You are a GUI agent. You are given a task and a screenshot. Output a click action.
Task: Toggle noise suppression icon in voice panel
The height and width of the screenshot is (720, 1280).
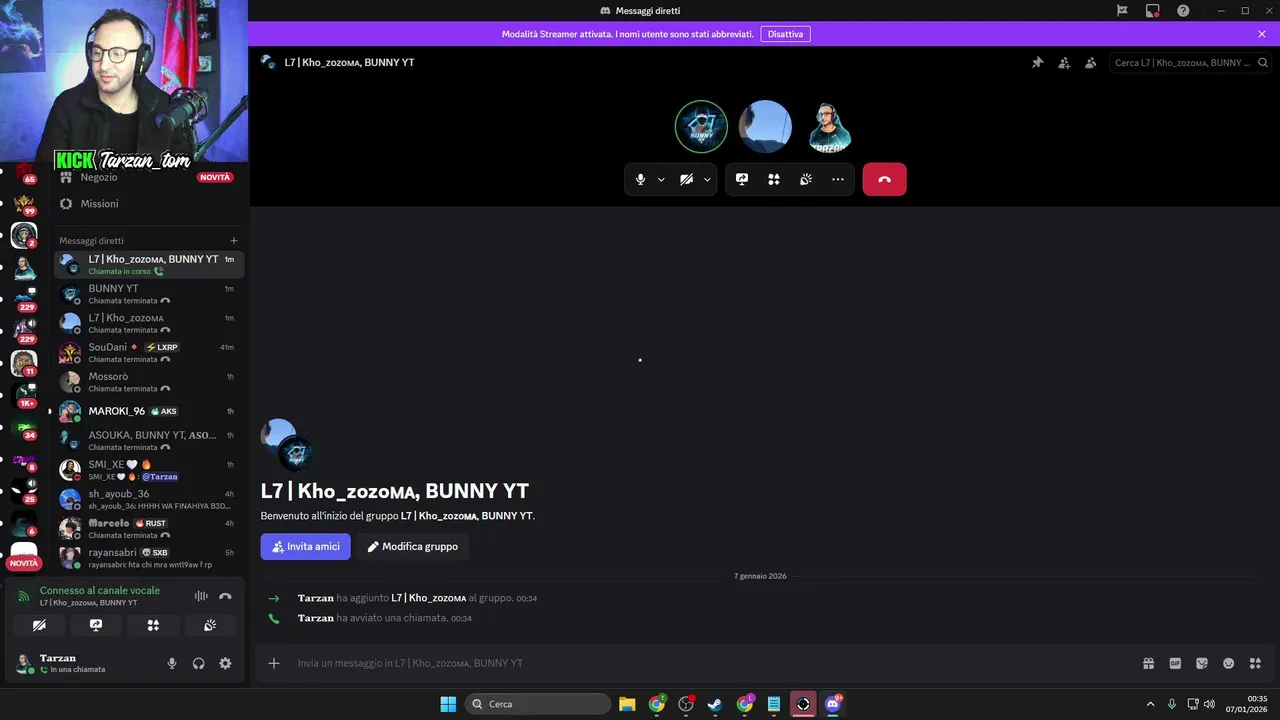(x=201, y=596)
